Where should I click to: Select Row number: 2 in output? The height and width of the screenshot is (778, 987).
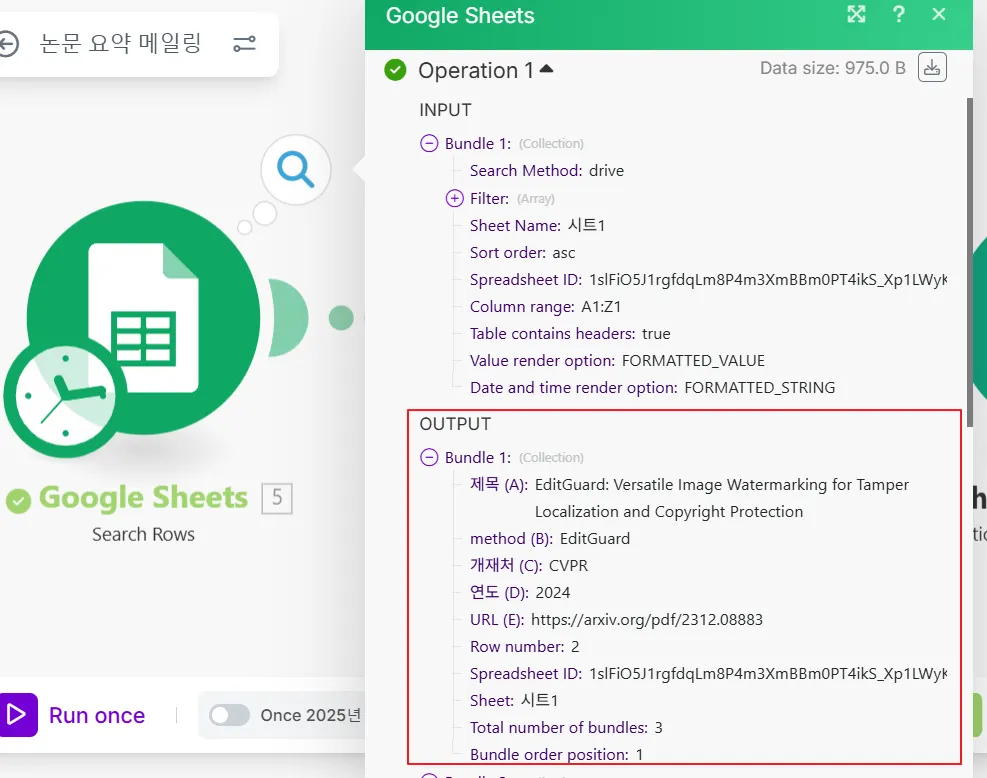point(524,647)
